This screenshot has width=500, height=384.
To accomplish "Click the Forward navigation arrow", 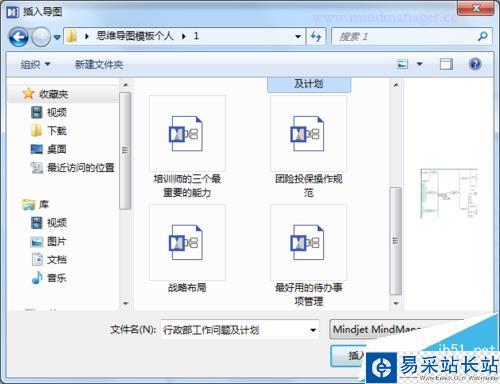I will (x=41, y=37).
